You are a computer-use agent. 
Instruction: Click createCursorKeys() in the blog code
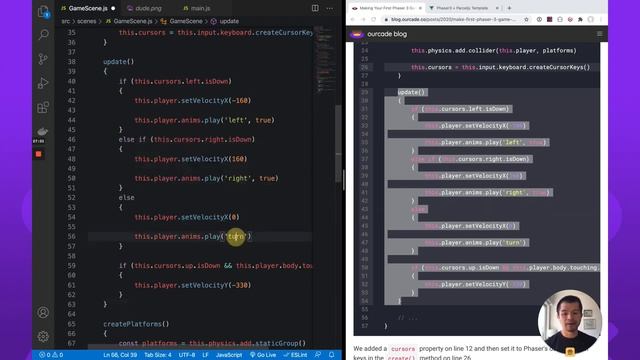pos(560,67)
